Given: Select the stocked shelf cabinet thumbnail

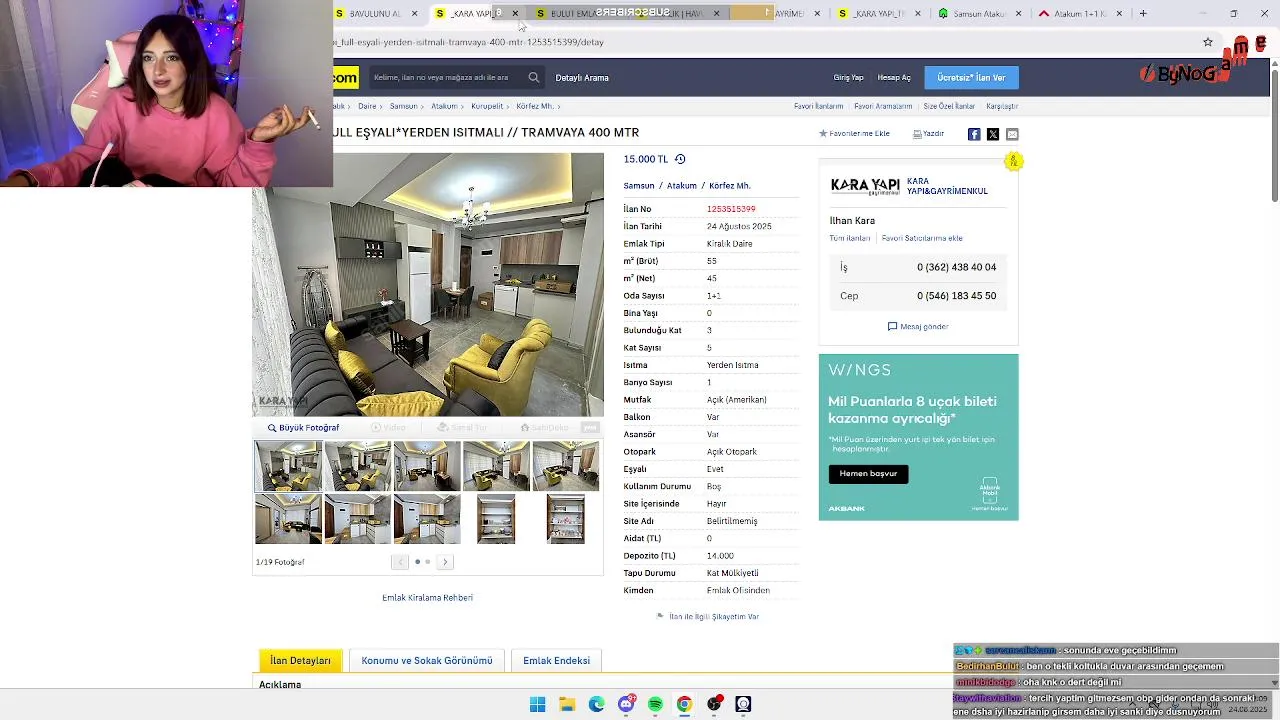Looking at the screenshot, I should (x=566, y=519).
